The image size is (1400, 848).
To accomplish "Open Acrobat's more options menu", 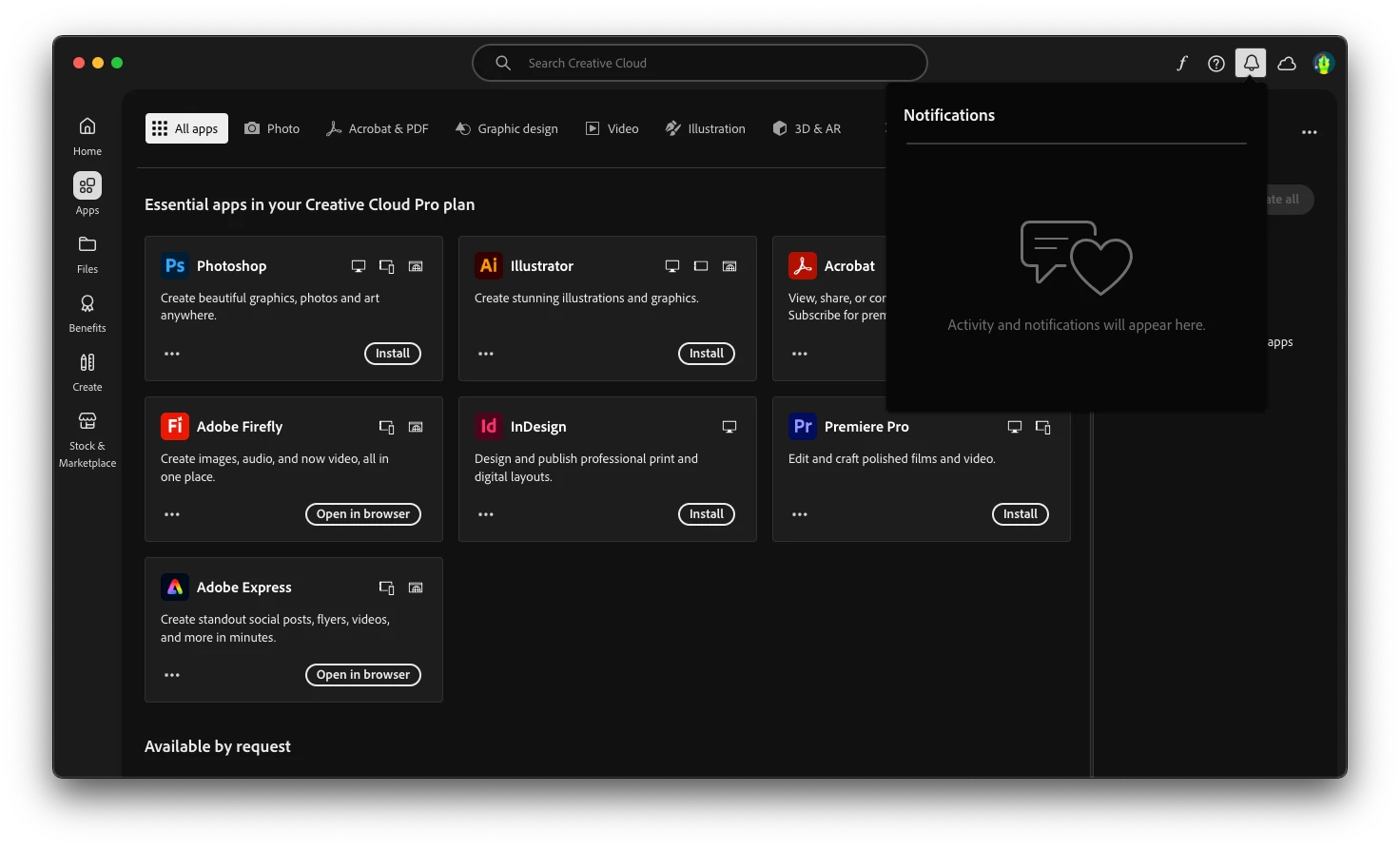I will [800, 354].
